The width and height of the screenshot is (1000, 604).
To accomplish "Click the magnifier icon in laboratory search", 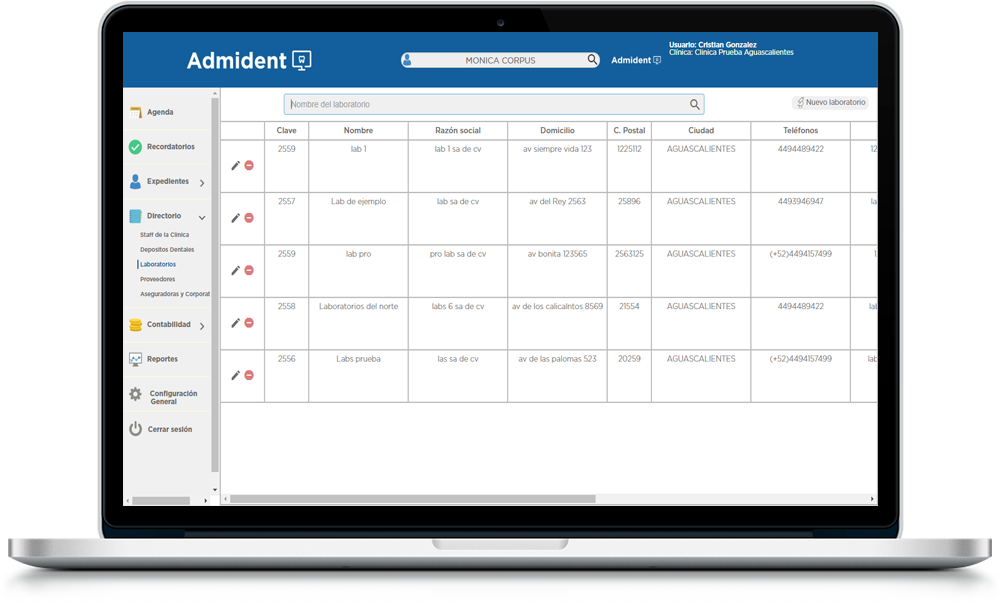I will coord(695,104).
